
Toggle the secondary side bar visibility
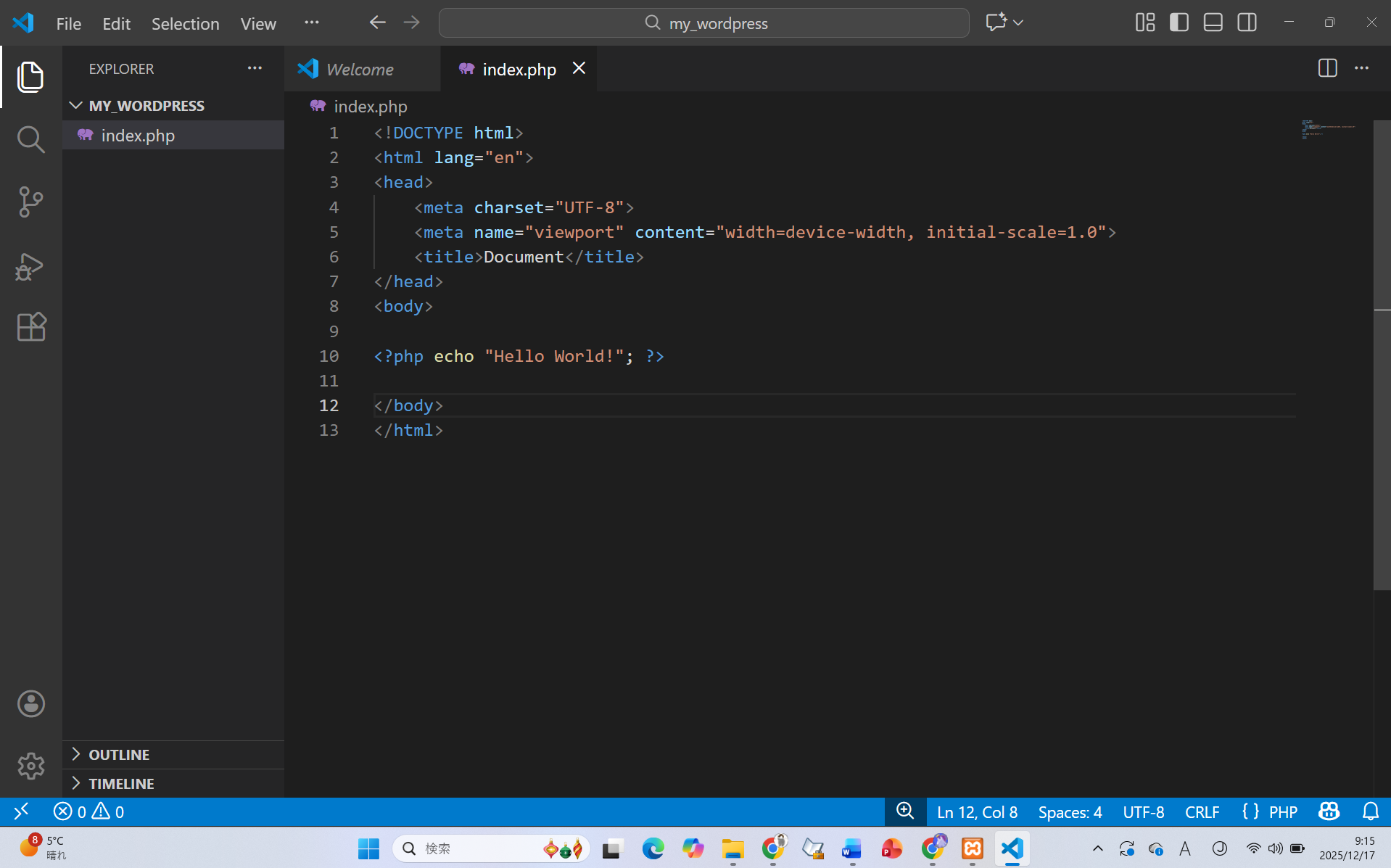[1247, 22]
